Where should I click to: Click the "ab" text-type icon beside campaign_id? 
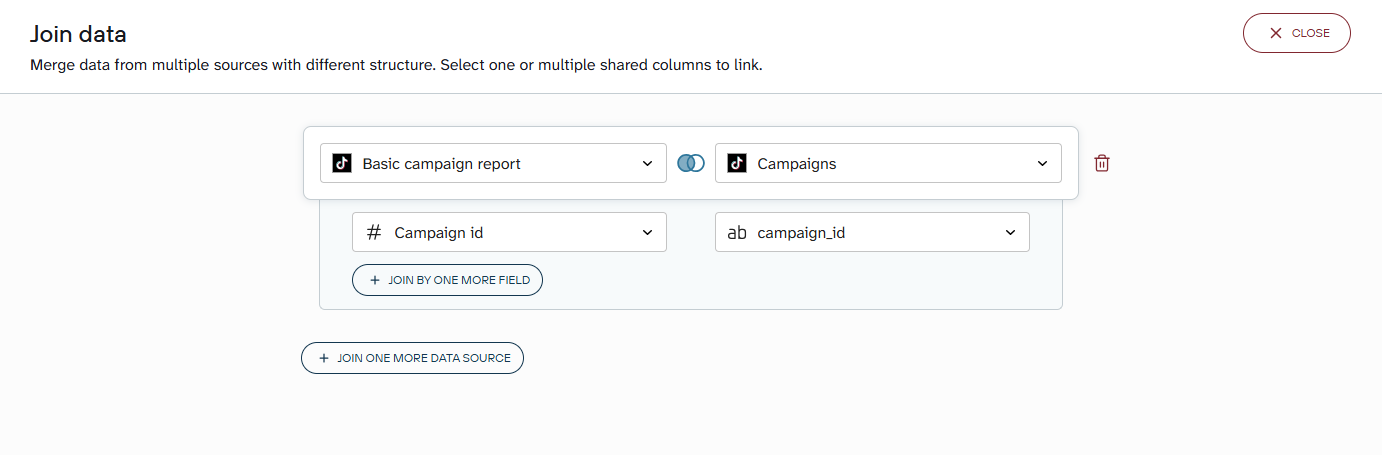coord(737,233)
